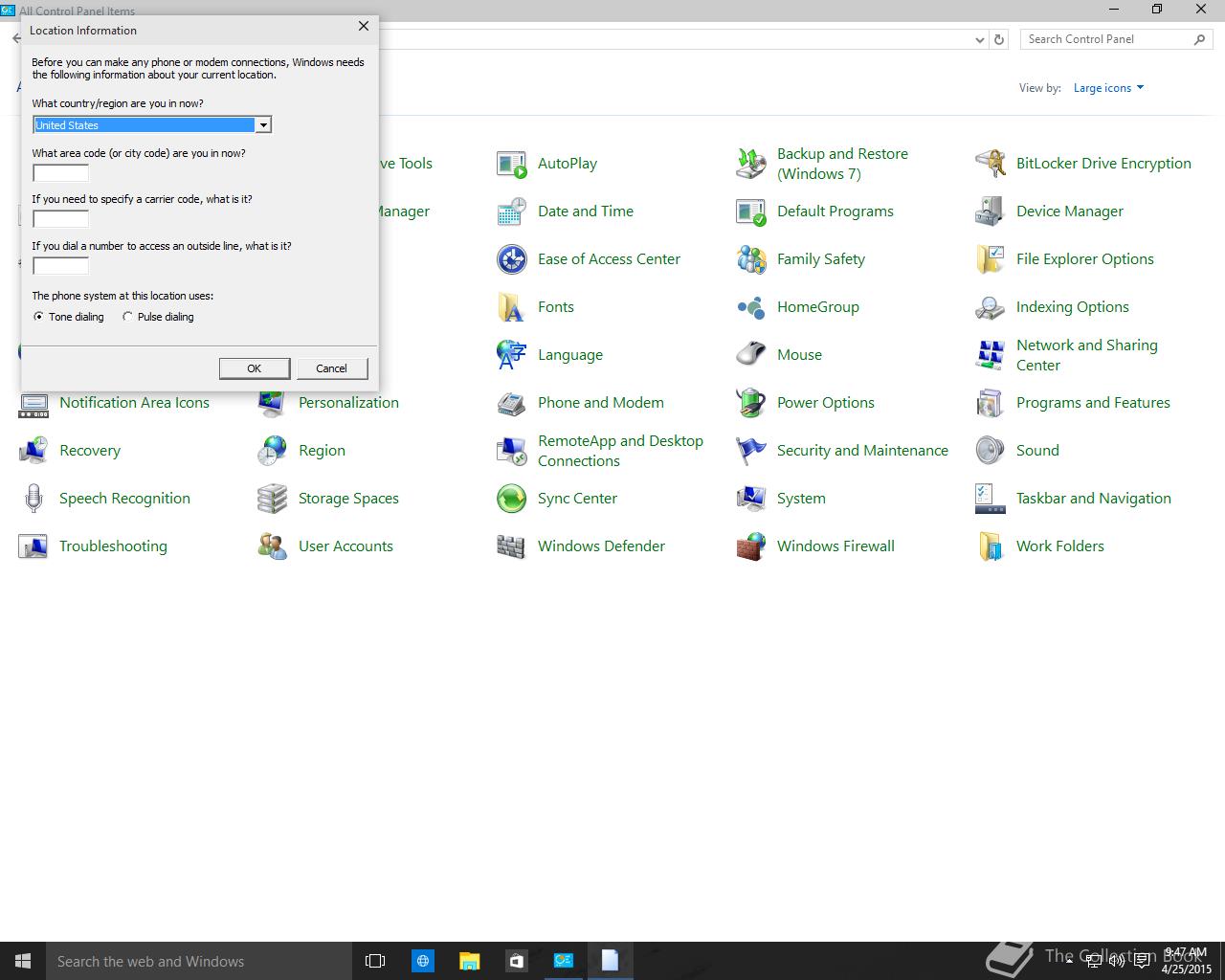Image resolution: width=1225 pixels, height=980 pixels.
Task: Refresh the Control Panel address bar
Action: (999, 39)
